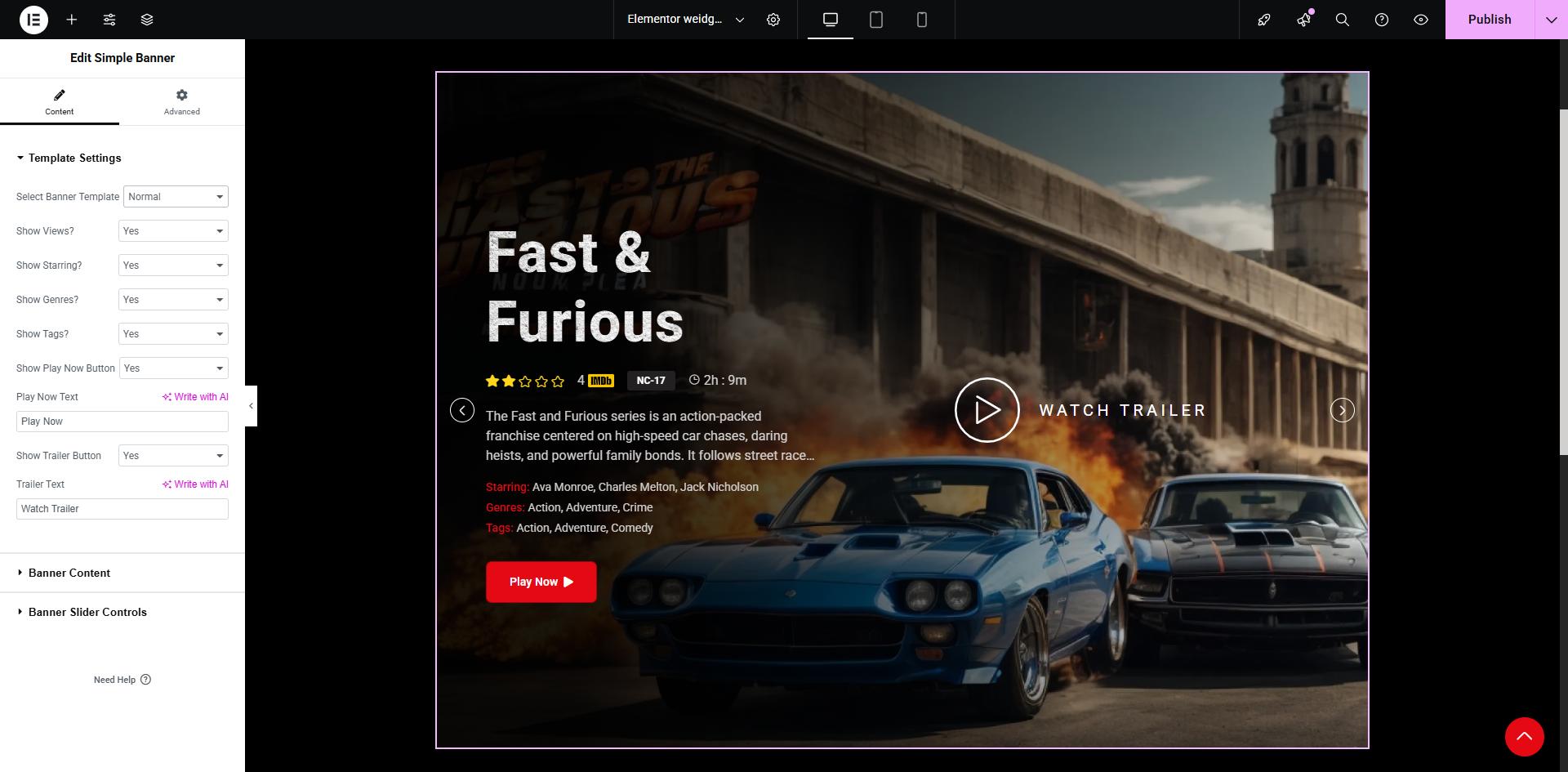Screen dimensions: 1568x772
Task: Click the WATCH TRAILER text
Action: 1122,410
